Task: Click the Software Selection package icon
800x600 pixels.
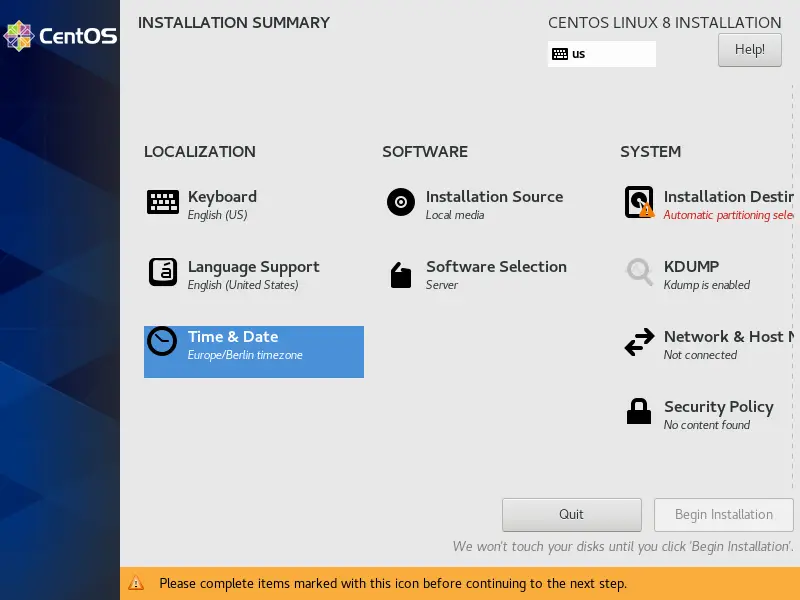Action: (401, 276)
